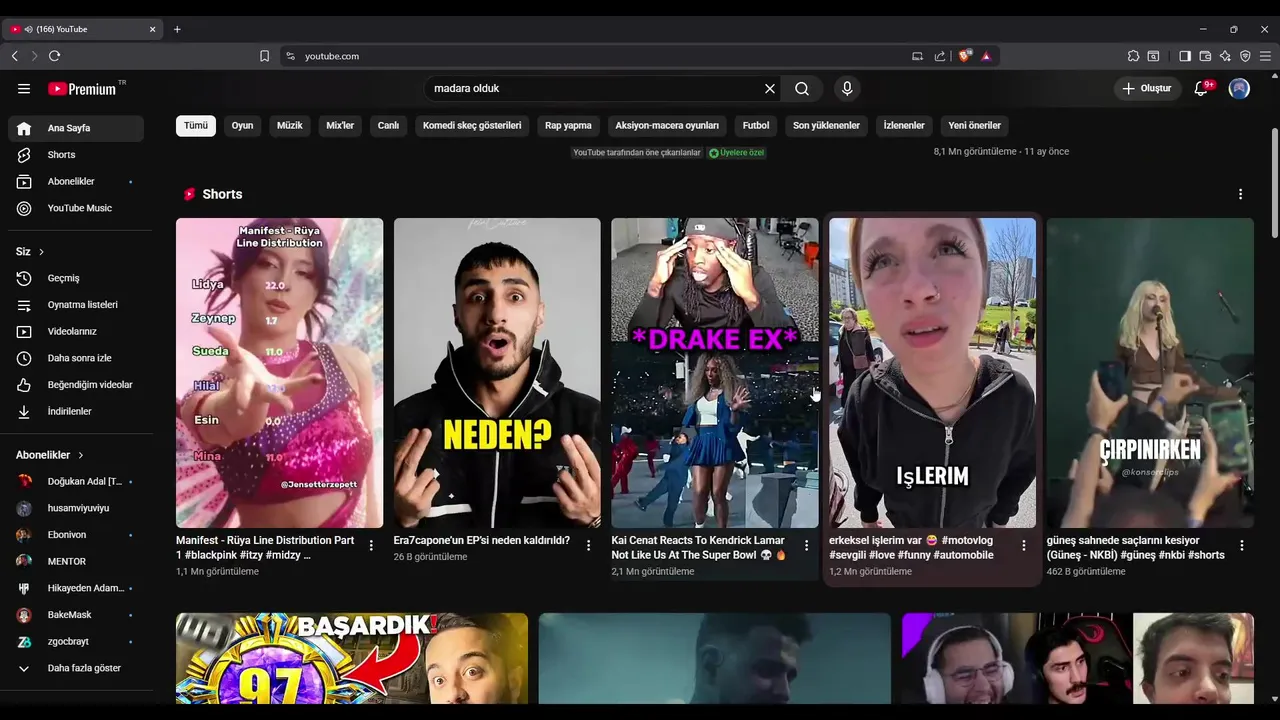Open Ebonivon channel subscription
This screenshot has height=720, width=1280.
pos(76,535)
